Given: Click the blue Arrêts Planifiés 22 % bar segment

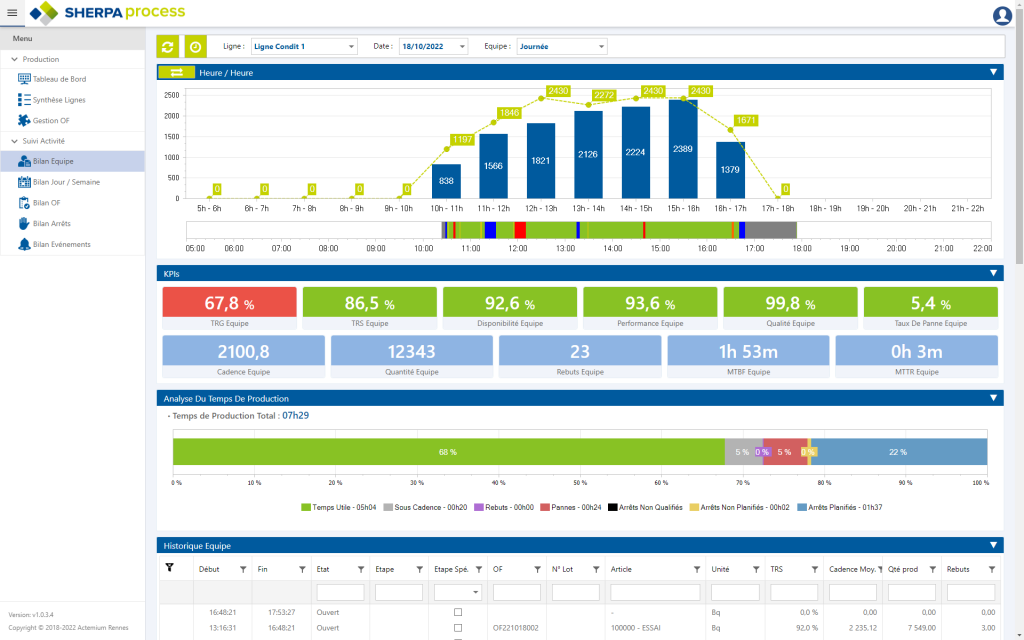Looking at the screenshot, I should click(897, 452).
